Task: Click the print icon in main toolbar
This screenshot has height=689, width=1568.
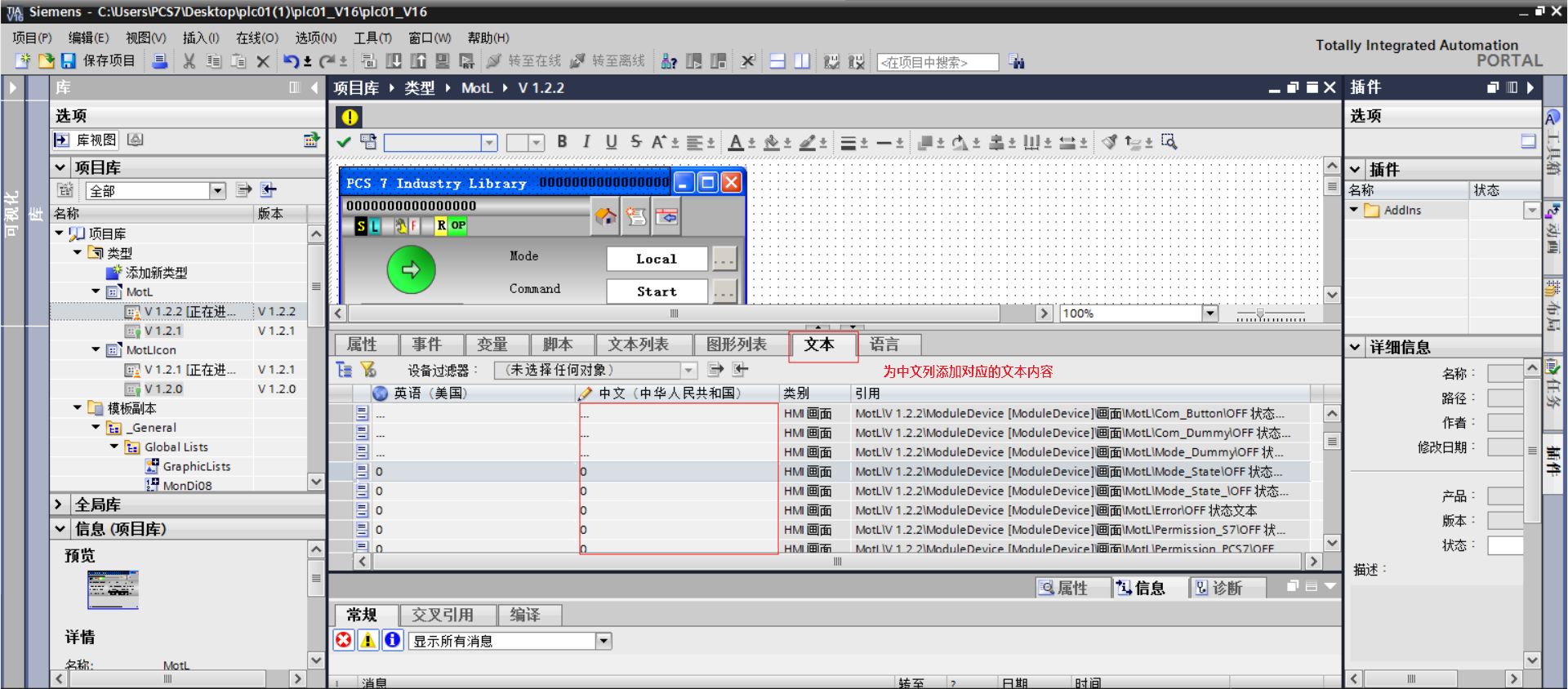Action: click(160, 61)
